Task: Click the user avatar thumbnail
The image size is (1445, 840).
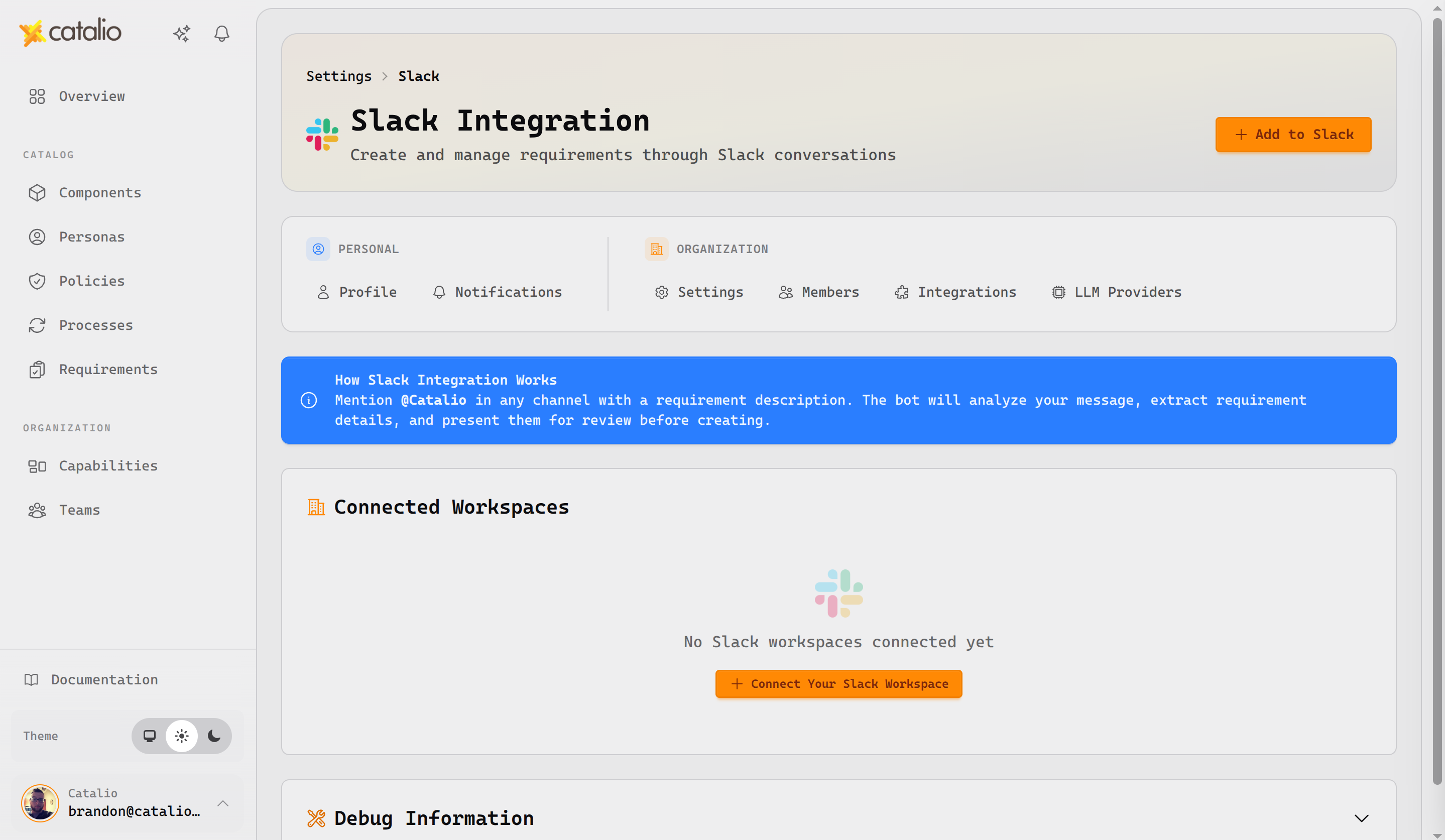Action: click(40, 803)
